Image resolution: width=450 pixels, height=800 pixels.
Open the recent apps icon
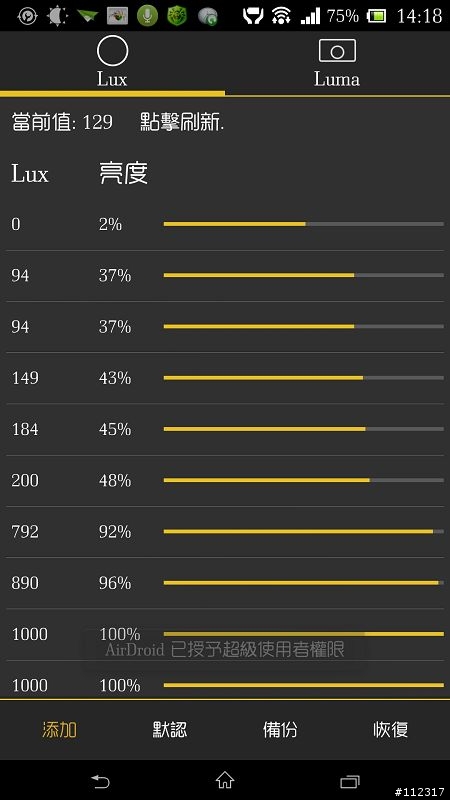[x=350, y=781]
